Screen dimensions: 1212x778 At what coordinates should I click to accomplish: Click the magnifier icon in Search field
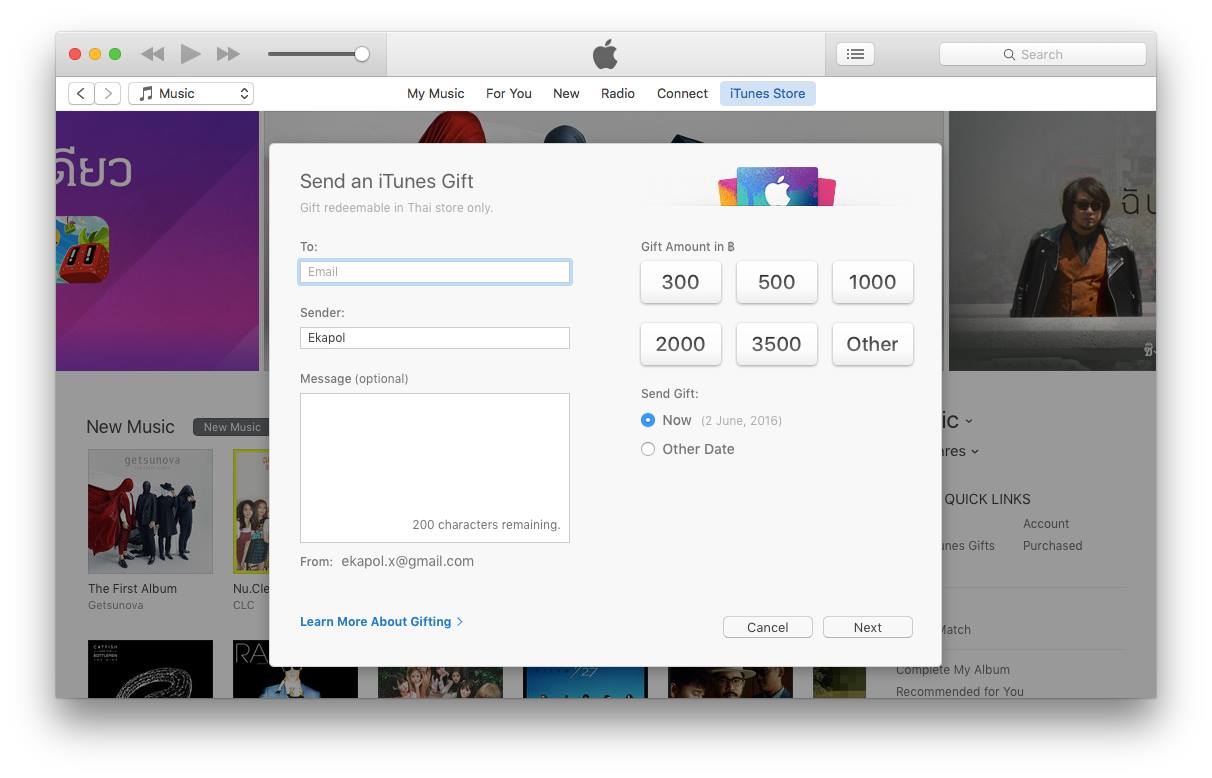1009,55
